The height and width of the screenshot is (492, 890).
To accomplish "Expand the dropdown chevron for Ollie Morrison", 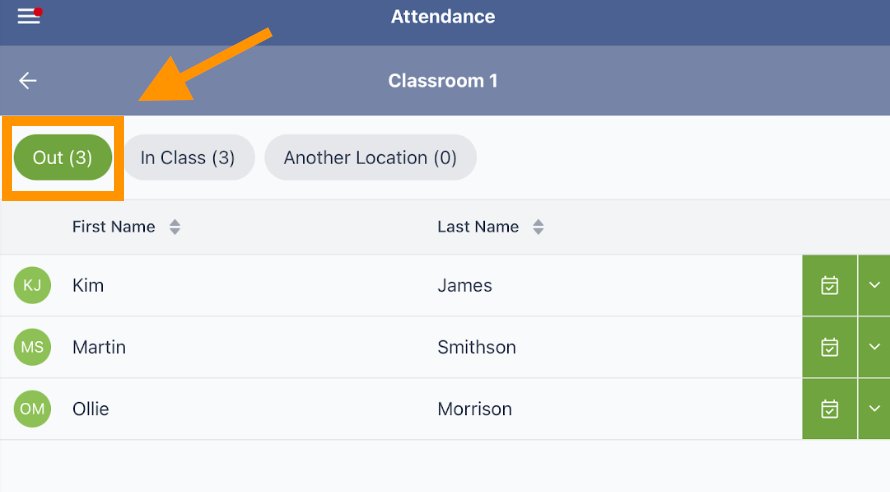I will coord(874,408).
